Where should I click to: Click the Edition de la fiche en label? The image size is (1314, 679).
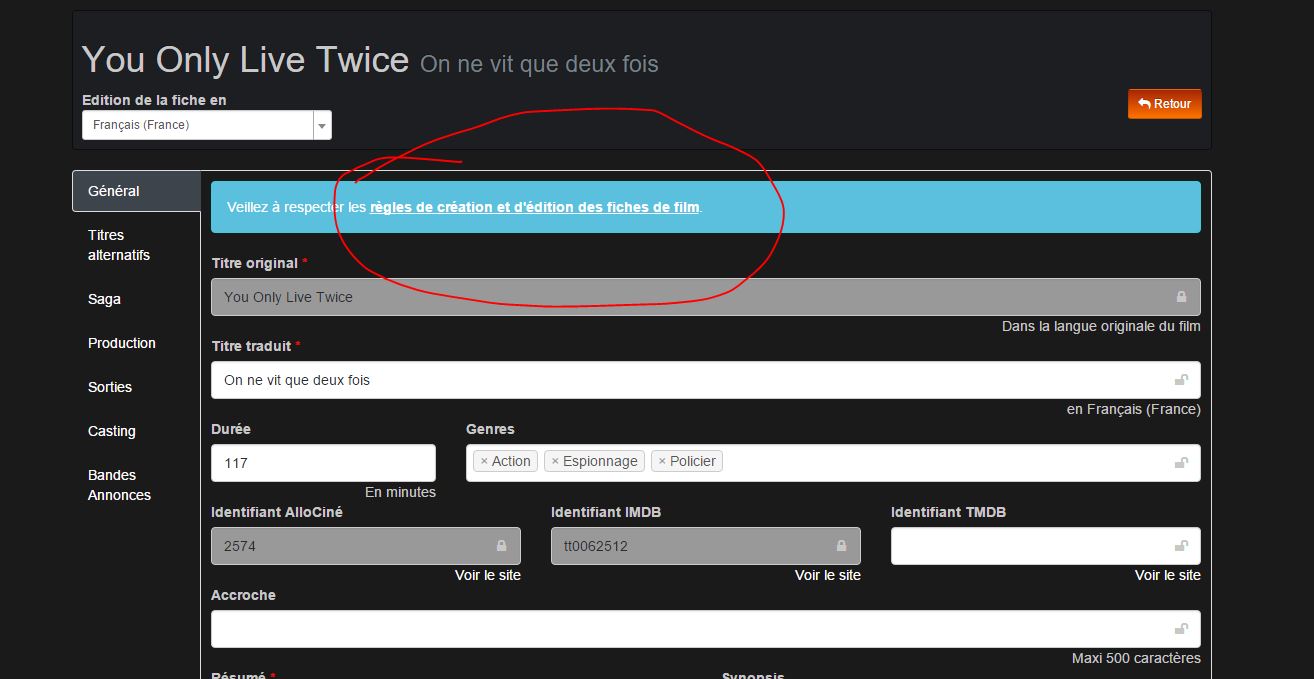[154, 100]
